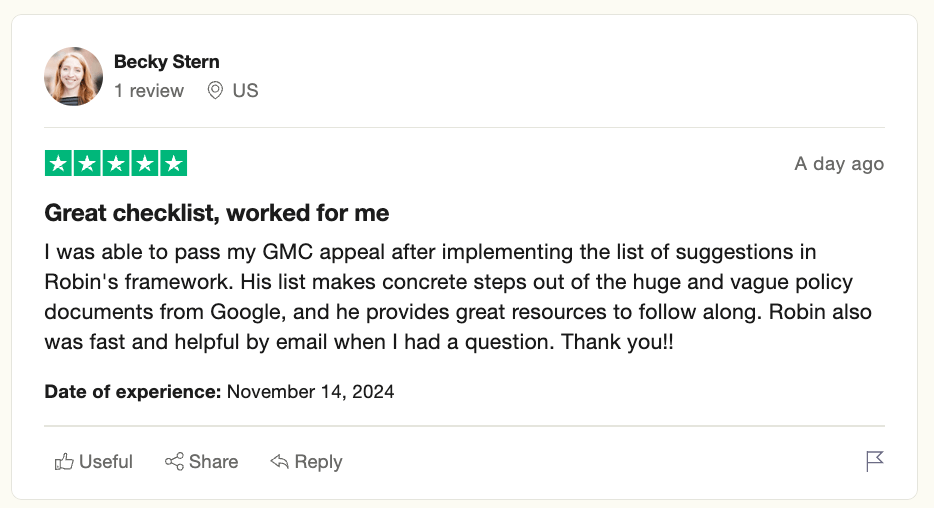Mark review as Useful via text label
The height and width of the screenshot is (508, 934).
106,462
